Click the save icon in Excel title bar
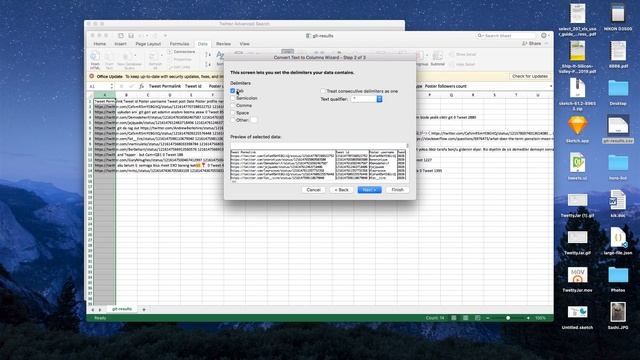This screenshot has height=360, width=640. (x=131, y=36)
